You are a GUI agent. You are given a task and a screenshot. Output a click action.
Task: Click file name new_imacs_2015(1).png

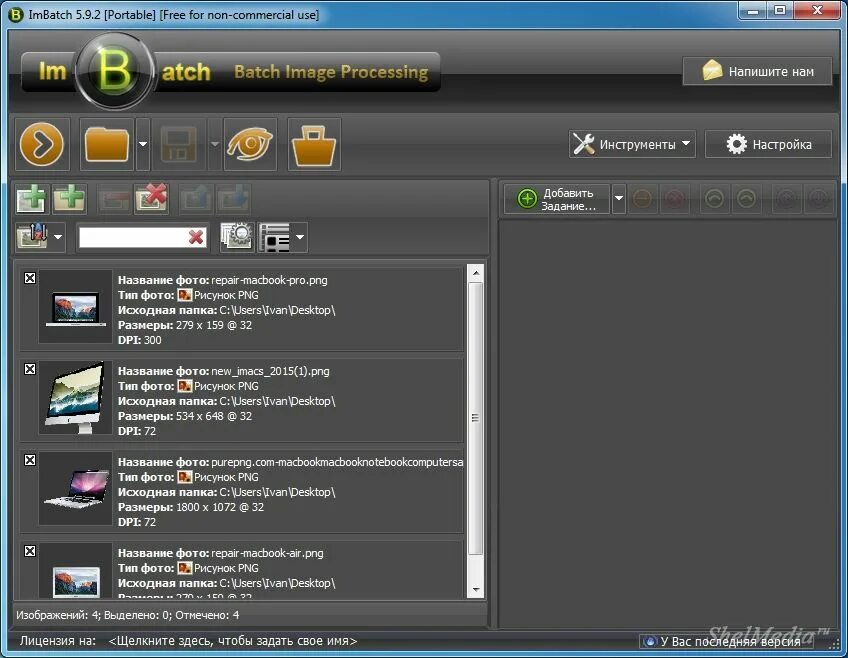(x=270, y=371)
